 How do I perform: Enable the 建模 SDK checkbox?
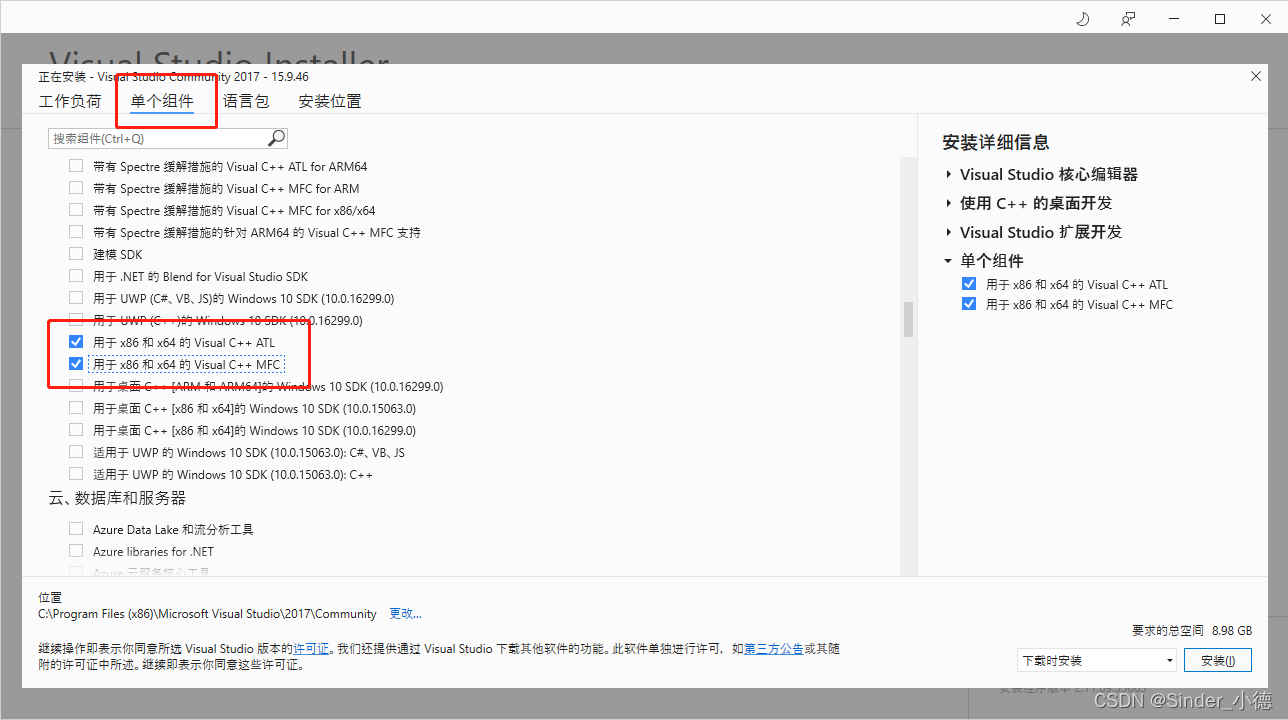(76, 254)
